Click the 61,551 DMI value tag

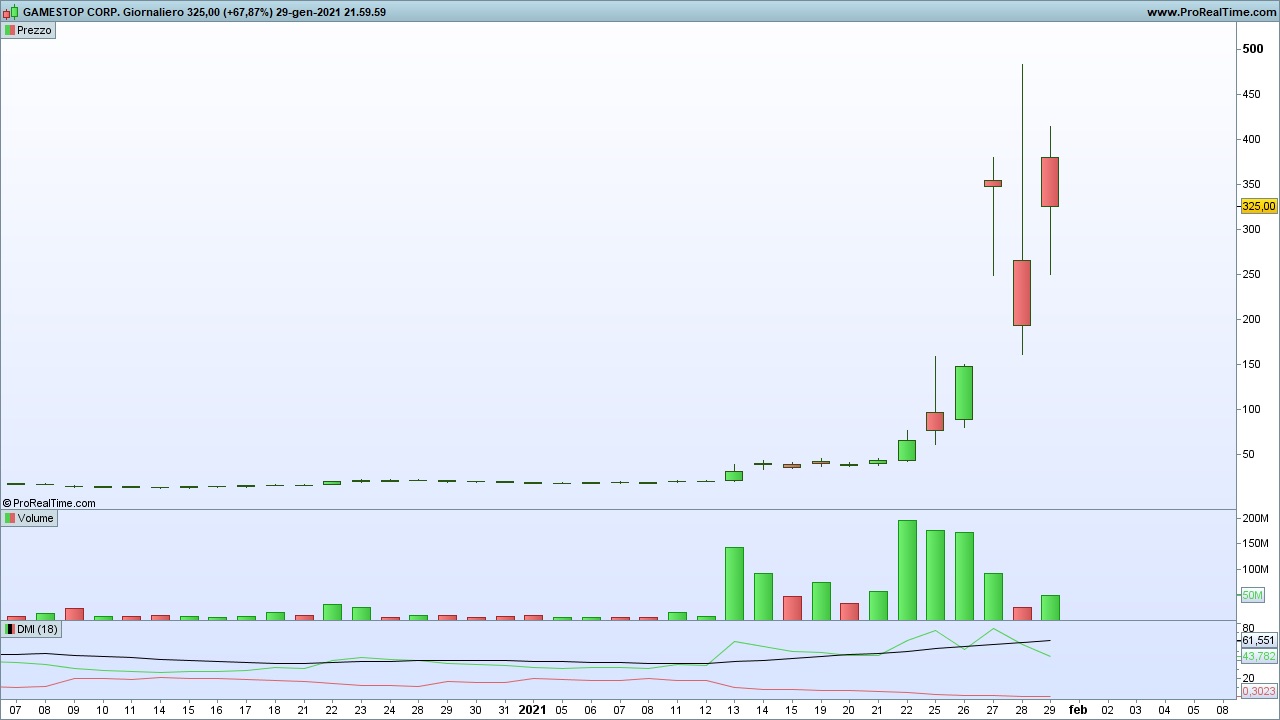point(1258,640)
